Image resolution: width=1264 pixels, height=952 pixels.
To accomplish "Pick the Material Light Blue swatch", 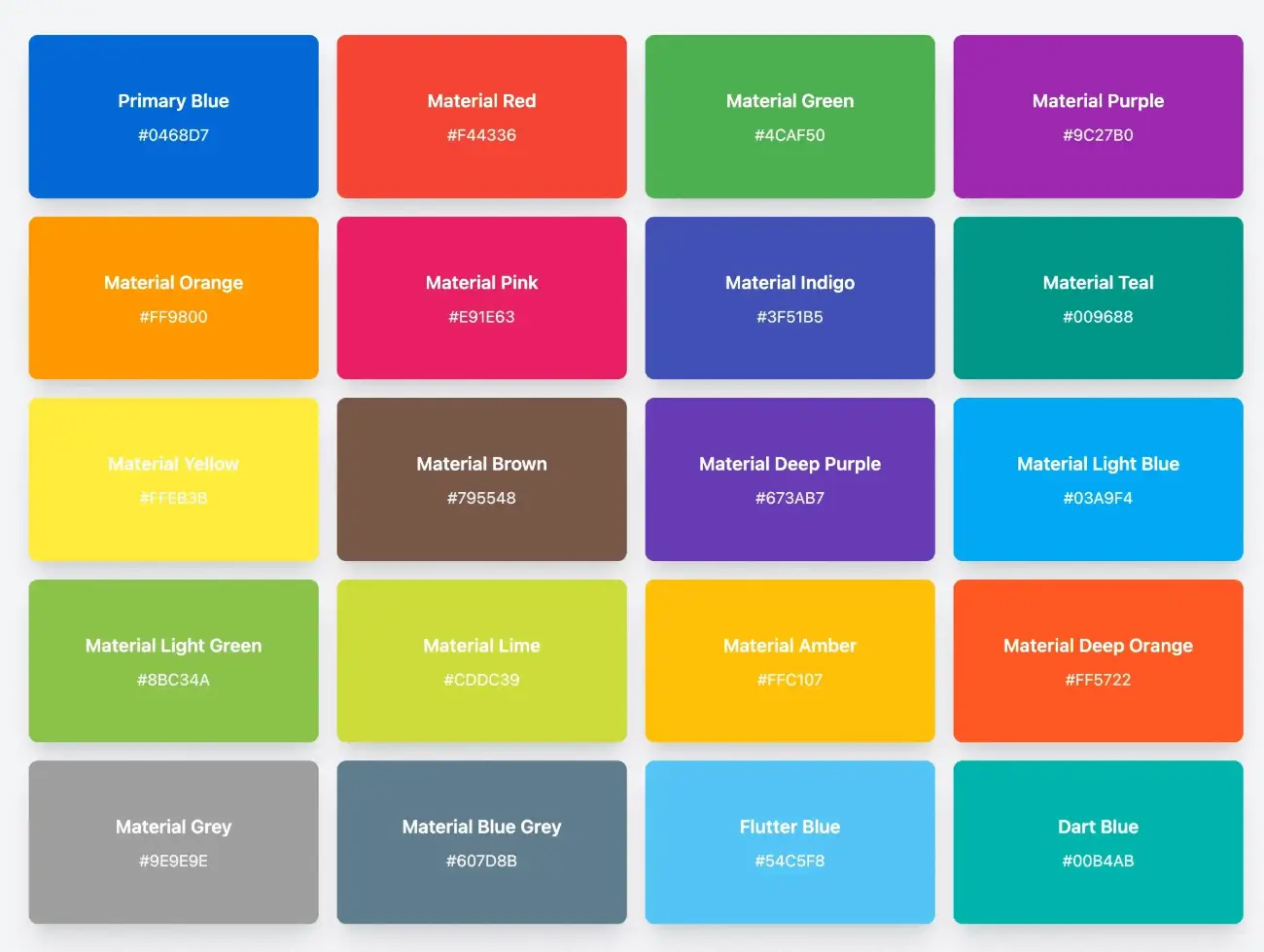I will 1098,479.
